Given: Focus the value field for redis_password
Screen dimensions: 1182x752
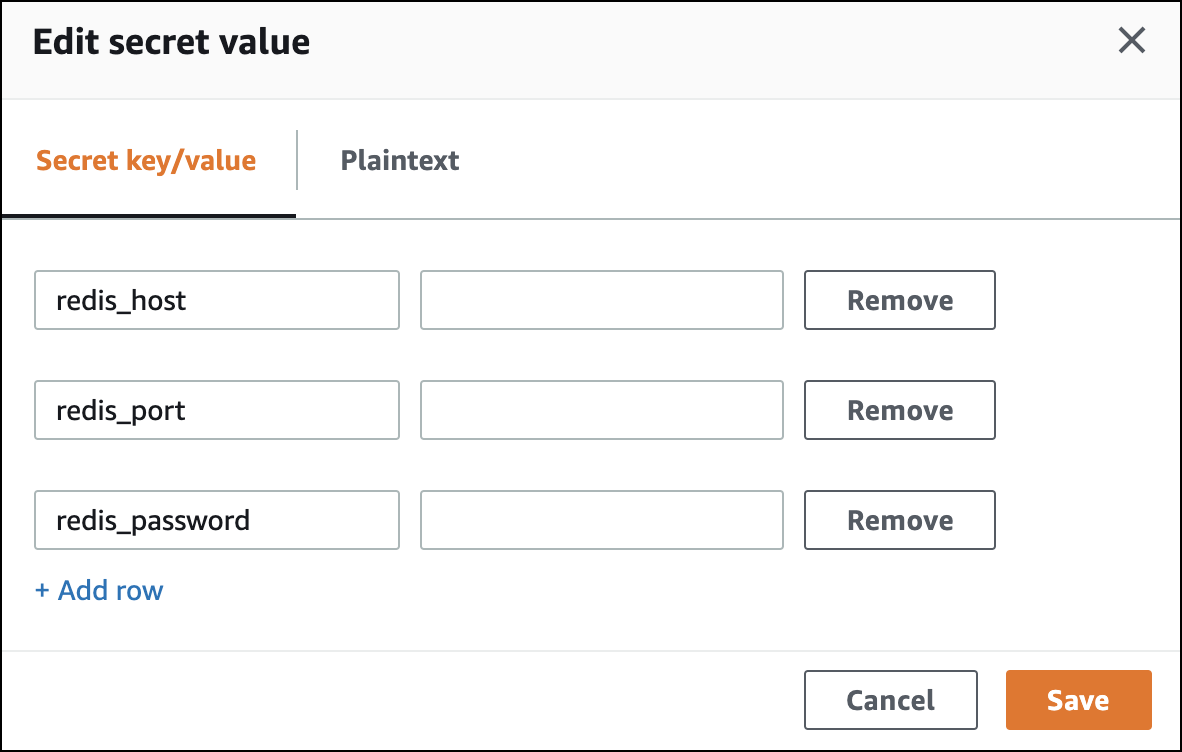Looking at the screenshot, I should (601, 520).
